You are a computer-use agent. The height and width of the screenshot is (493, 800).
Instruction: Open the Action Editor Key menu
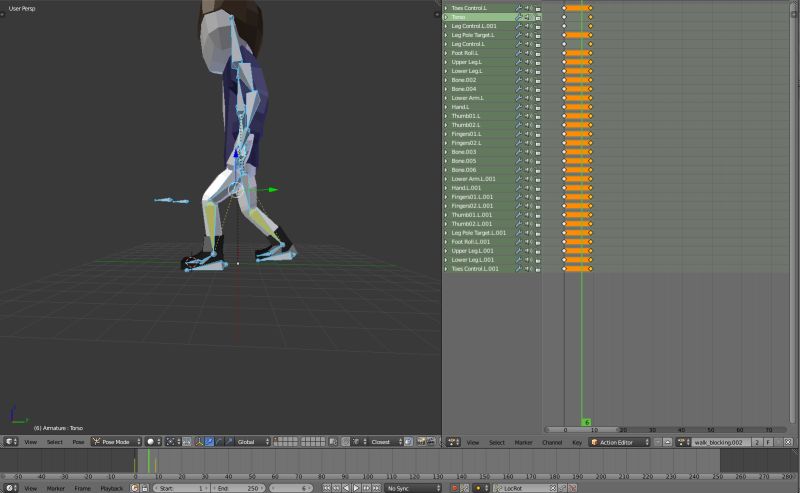tap(577, 442)
